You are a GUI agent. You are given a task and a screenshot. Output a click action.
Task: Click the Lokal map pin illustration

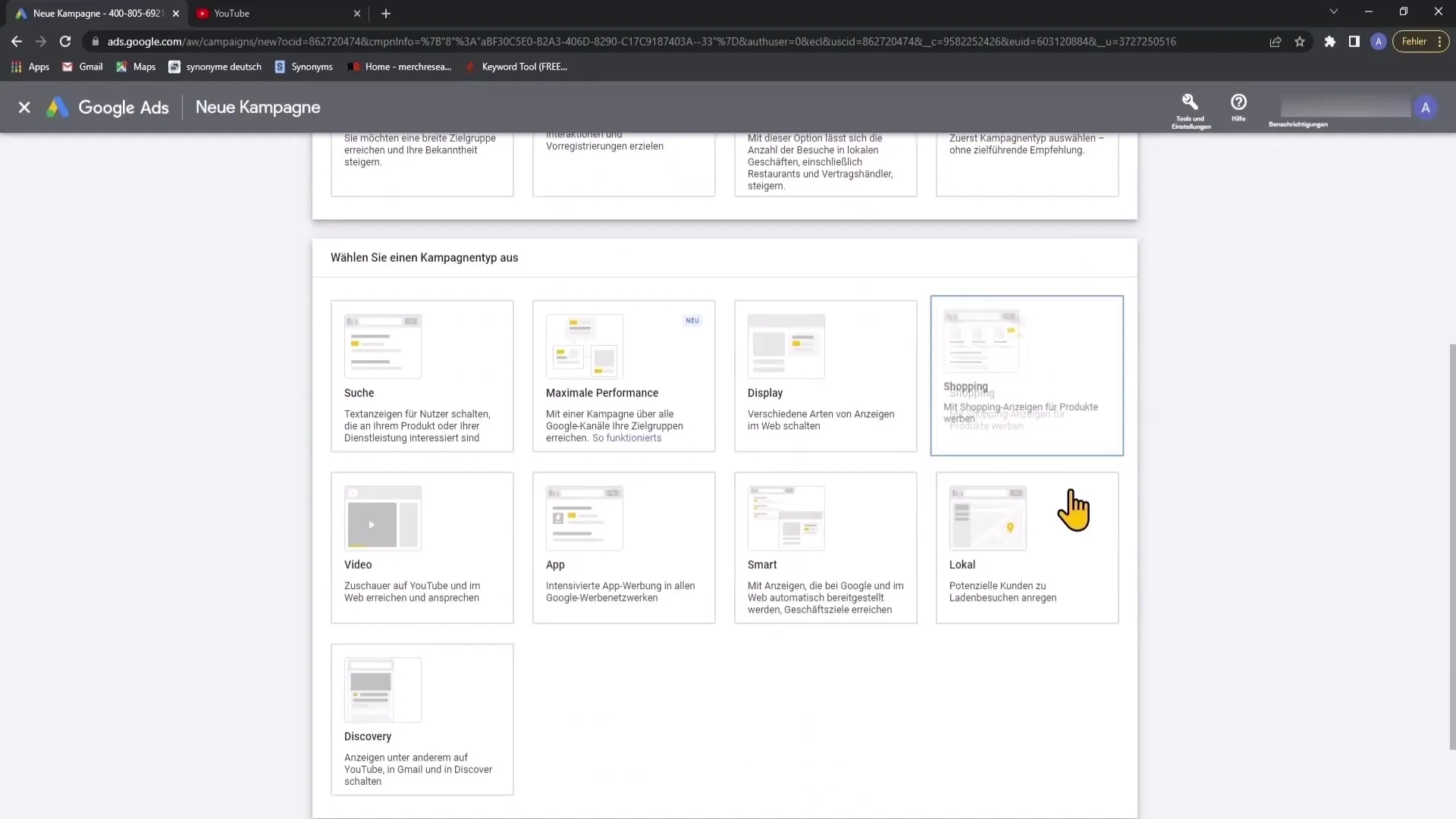coord(988,518)
